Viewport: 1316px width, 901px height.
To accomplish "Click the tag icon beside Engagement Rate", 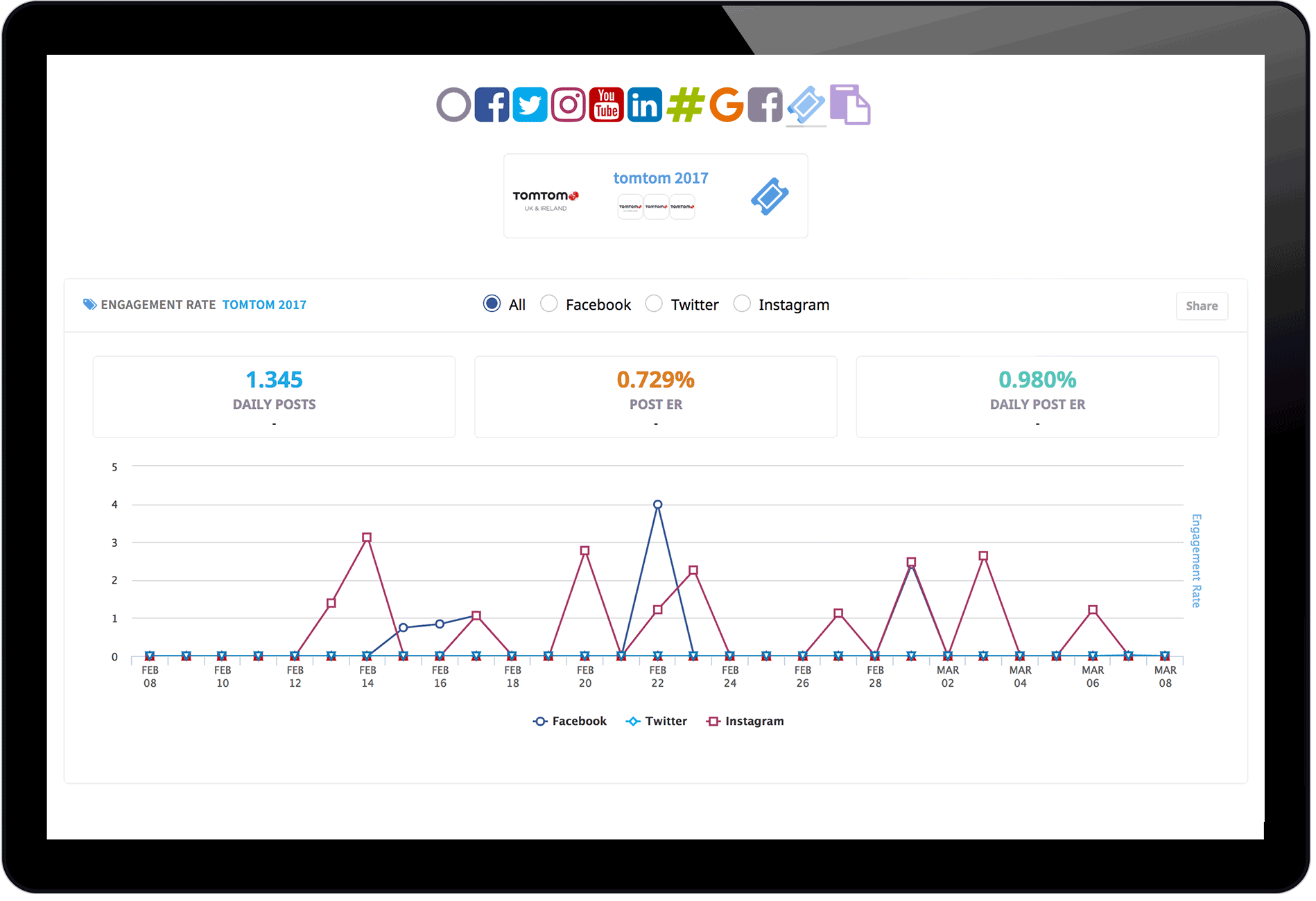I will pyautogui.click(x=89, y=304).
